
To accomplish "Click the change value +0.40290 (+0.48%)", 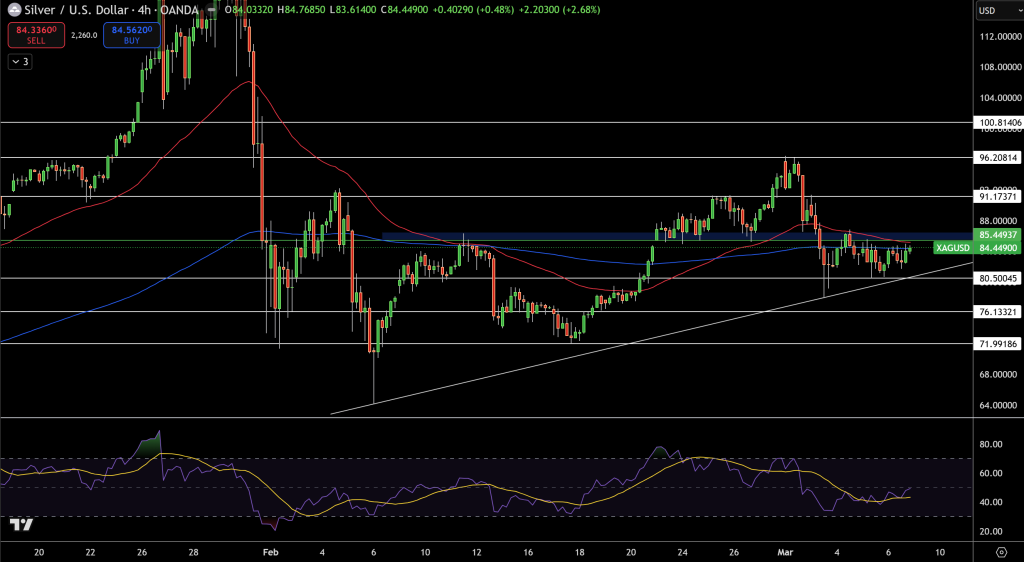I will coord(471,10).
